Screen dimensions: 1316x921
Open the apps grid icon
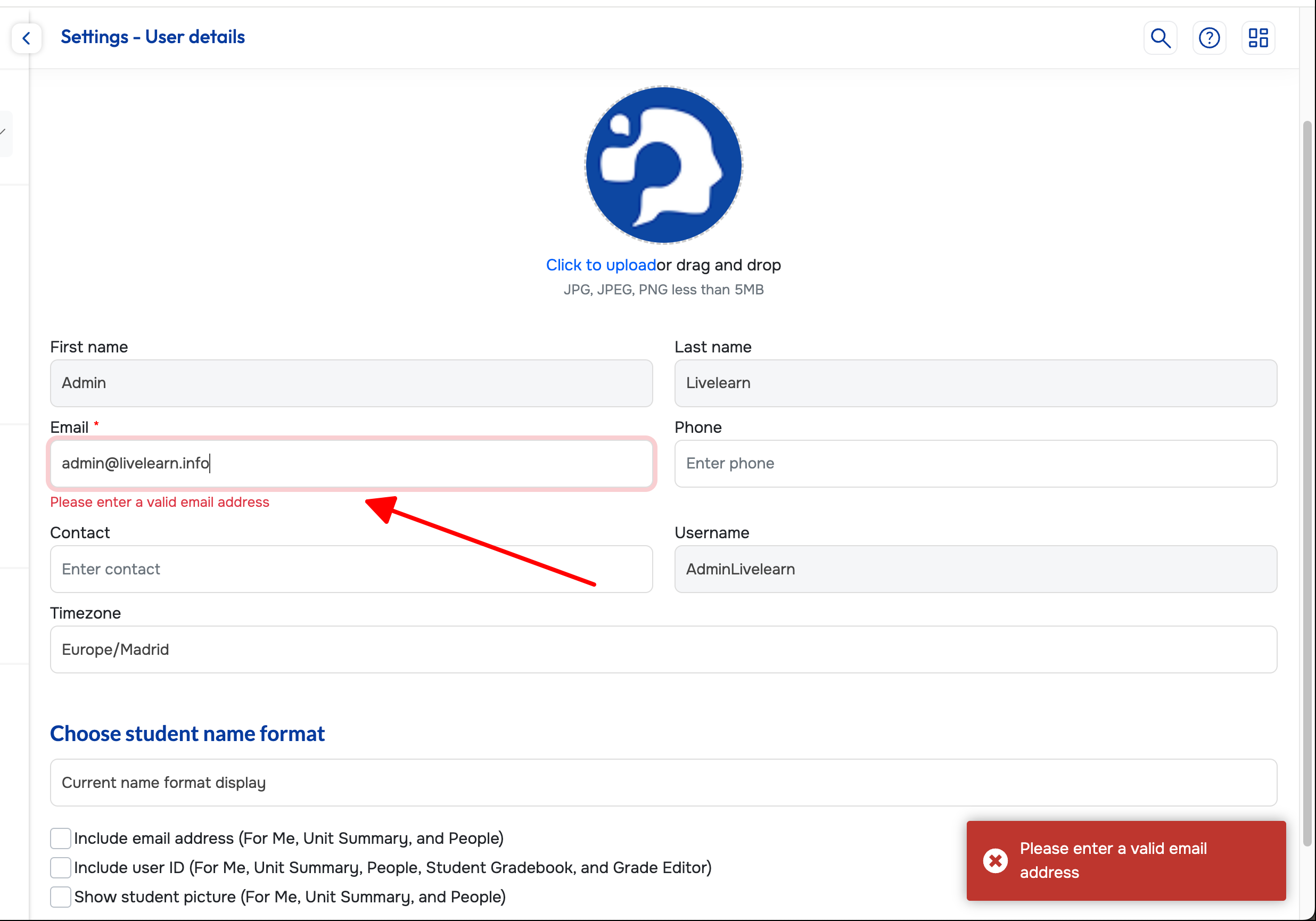coord(1258,38)
